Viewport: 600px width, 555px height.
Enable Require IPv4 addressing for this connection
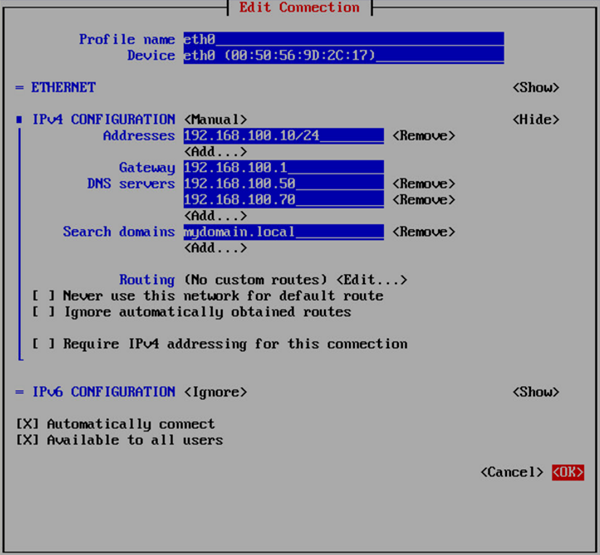220,344
